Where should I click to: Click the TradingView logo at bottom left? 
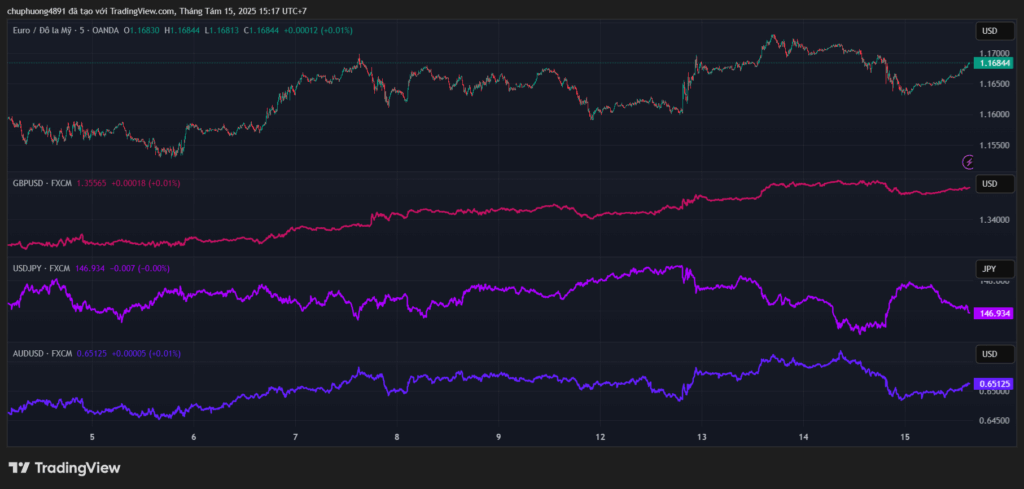[x=64, y=467]
